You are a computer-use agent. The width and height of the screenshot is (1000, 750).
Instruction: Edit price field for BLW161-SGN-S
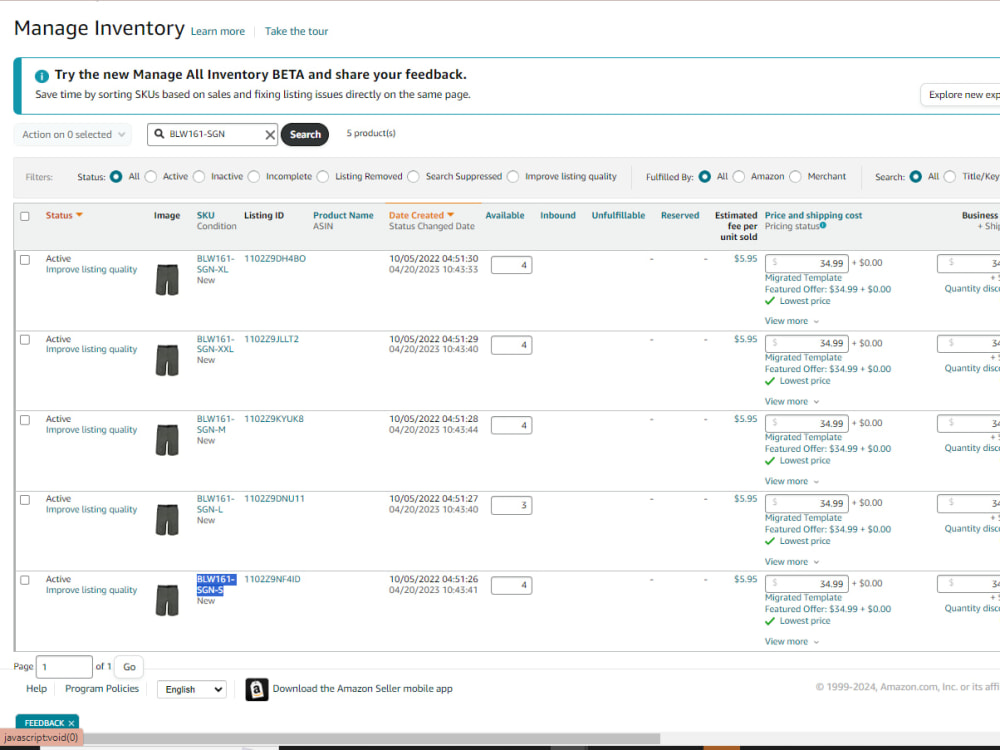coord(807,584)
